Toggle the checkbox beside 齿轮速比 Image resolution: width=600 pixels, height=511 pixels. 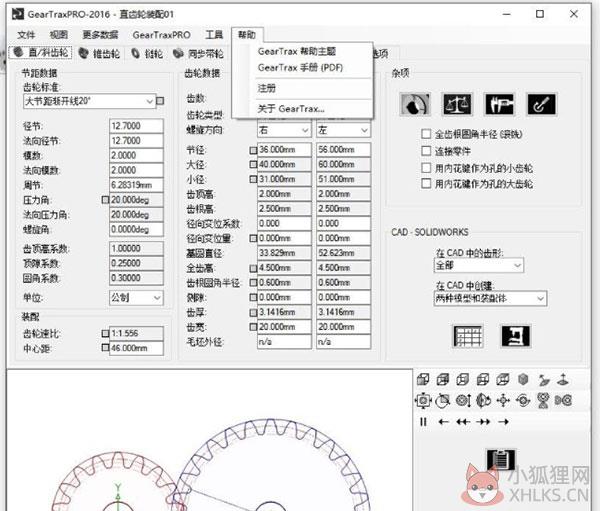105,333
